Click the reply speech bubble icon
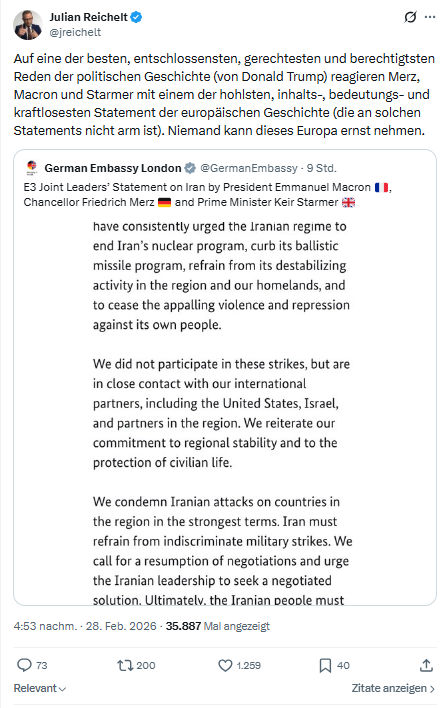The image size is (446, 708). click(24, 665)
